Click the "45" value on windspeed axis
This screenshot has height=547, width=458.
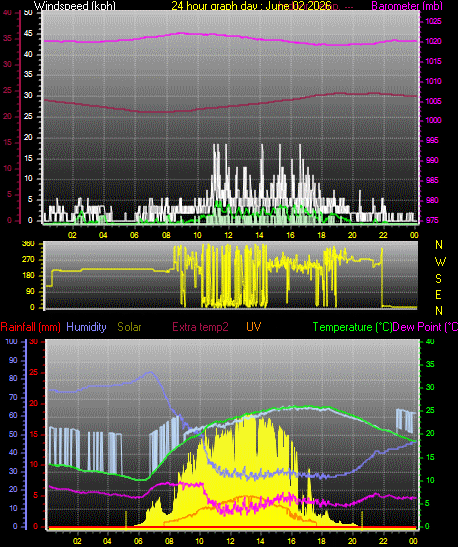[x=28, y=34]
